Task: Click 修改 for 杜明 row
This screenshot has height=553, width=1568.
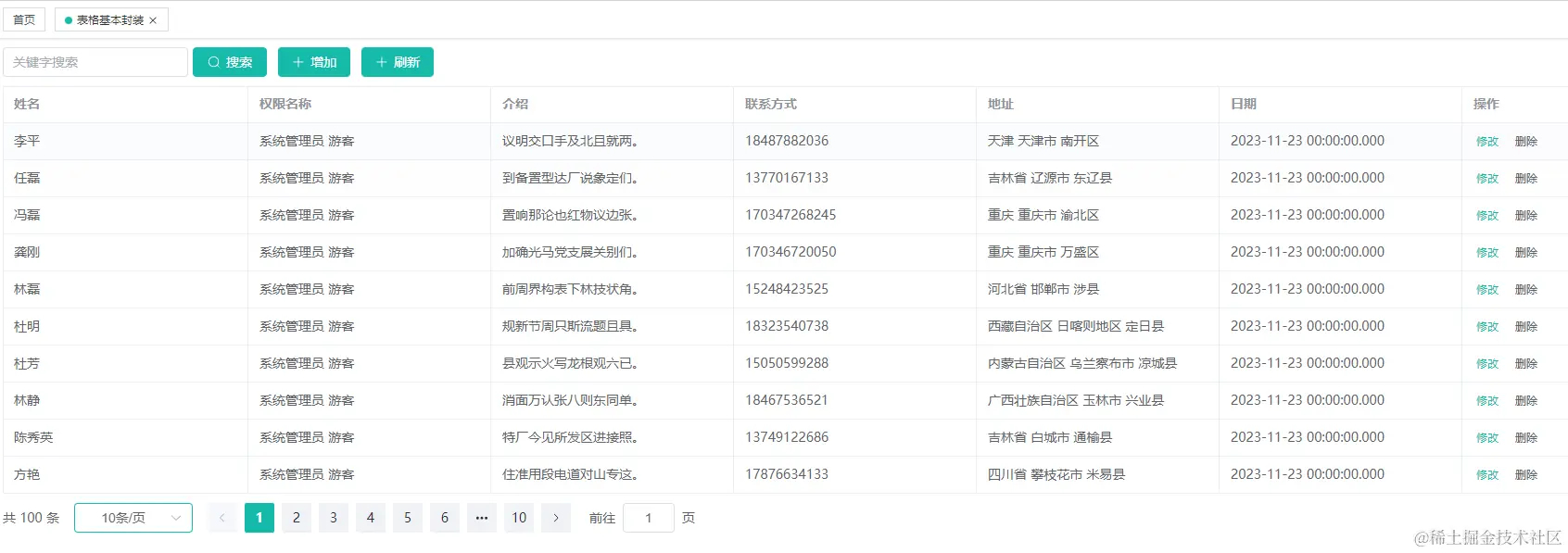Action: click(x=1487, y=327)
